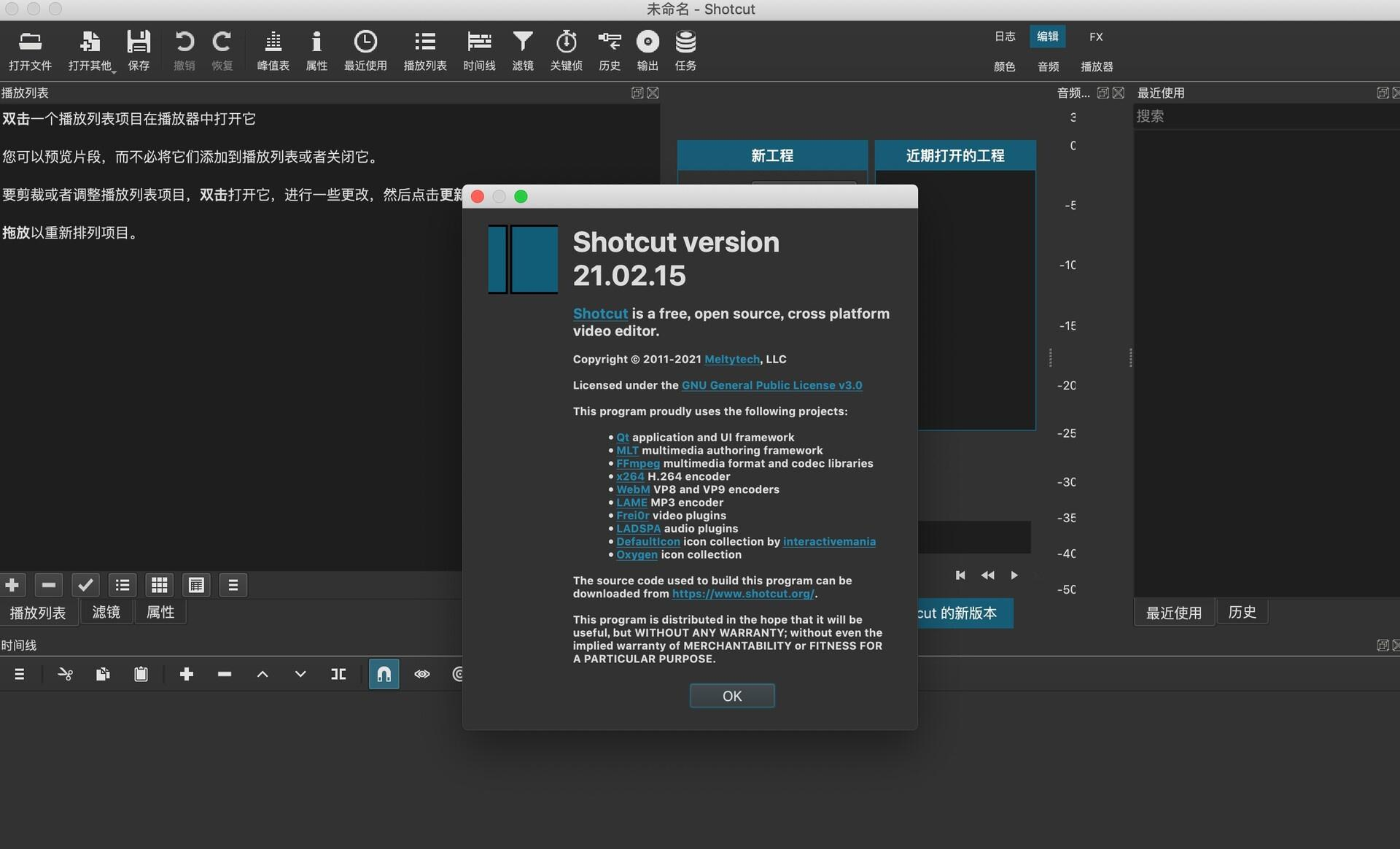The width and height of the screenshot is (1400, 849).
Task: Toggle timeline snapping magnet button
Action: click(x=384, y=675)
